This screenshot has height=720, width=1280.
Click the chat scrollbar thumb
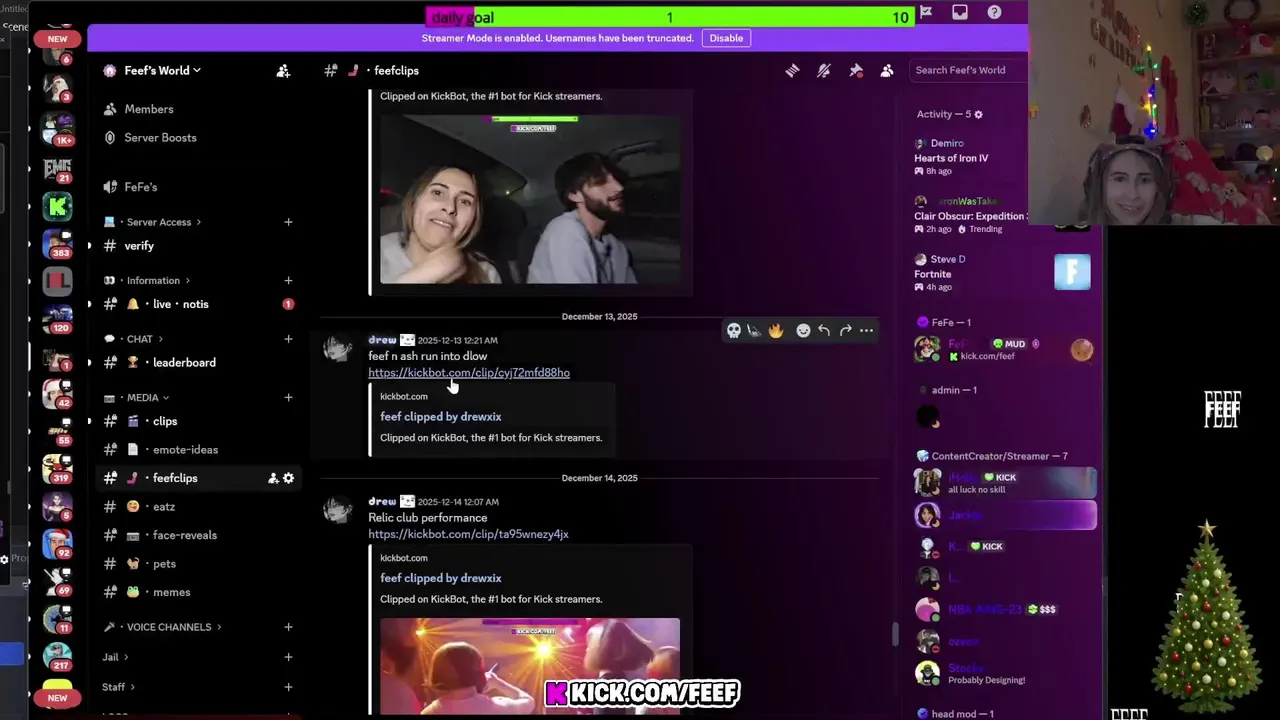click(x=895, y=635)
